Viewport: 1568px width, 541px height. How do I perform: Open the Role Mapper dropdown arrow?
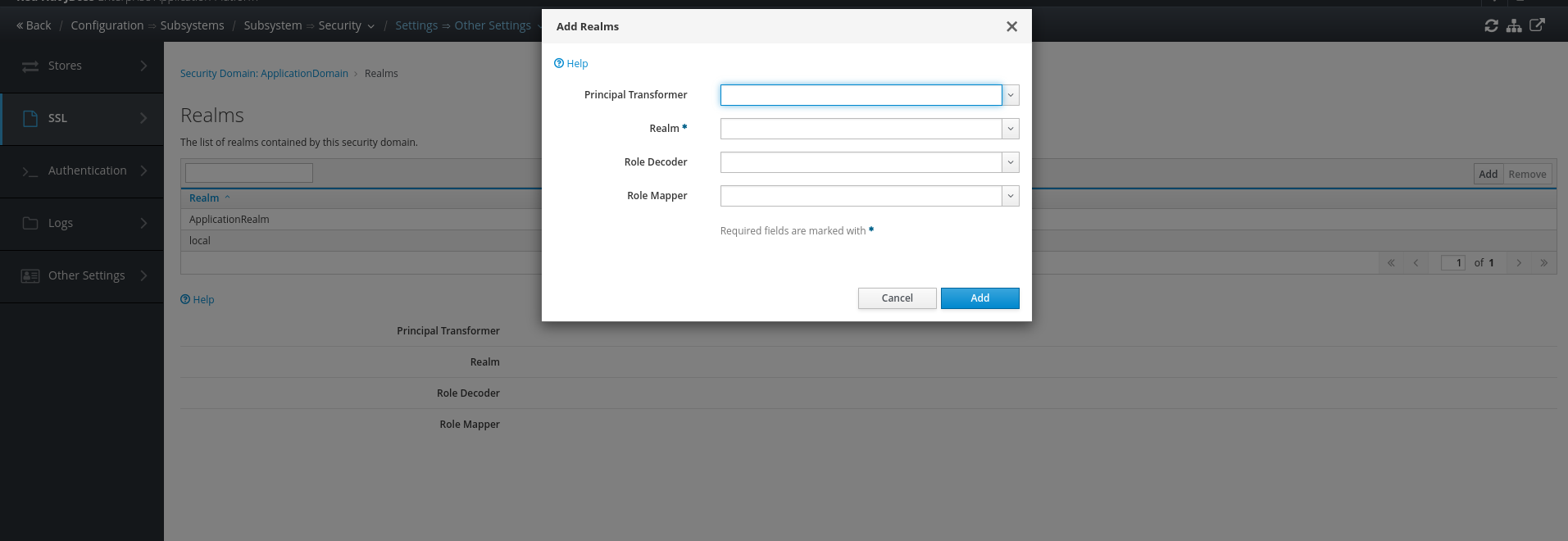click(x=1011, y=196)
